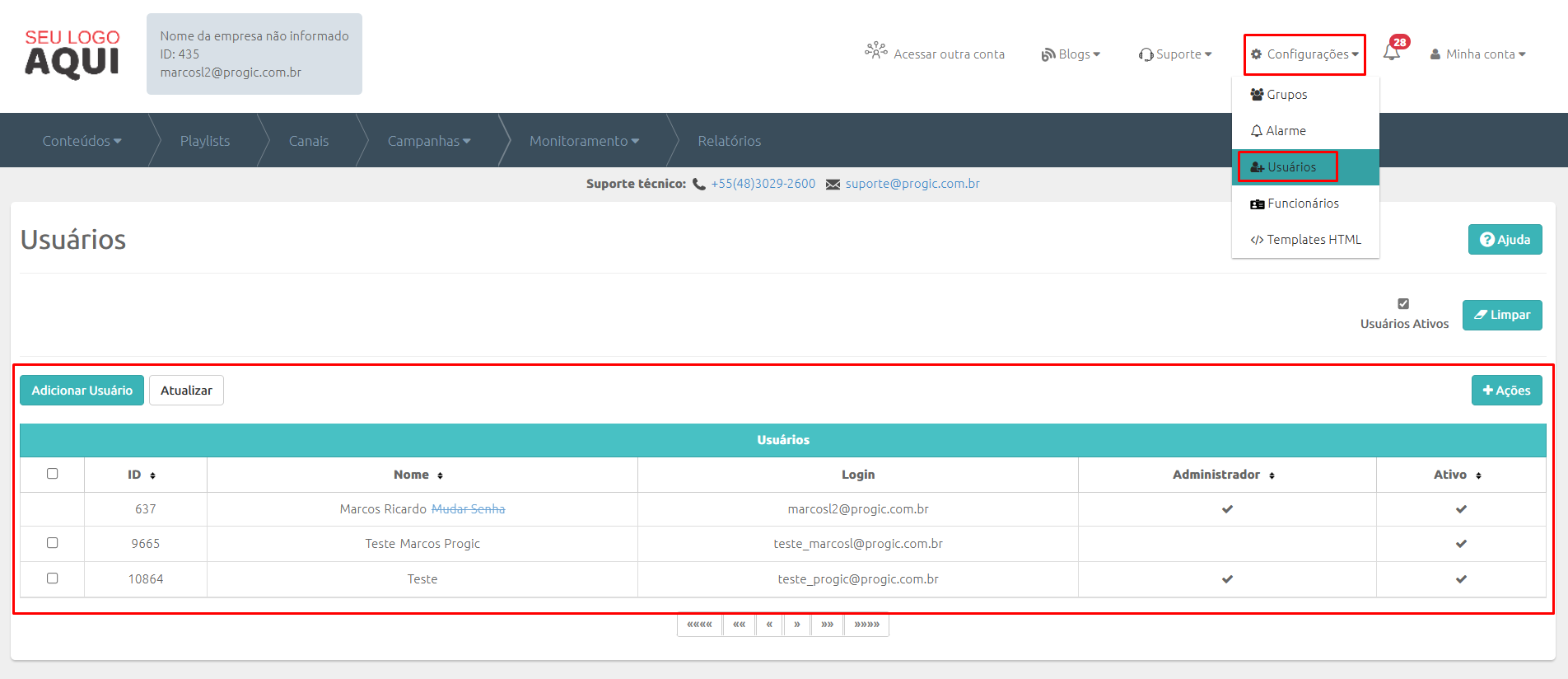Tick the select-all checkbox in table header
Screen dimensions: 1568x679
point(52,474)
